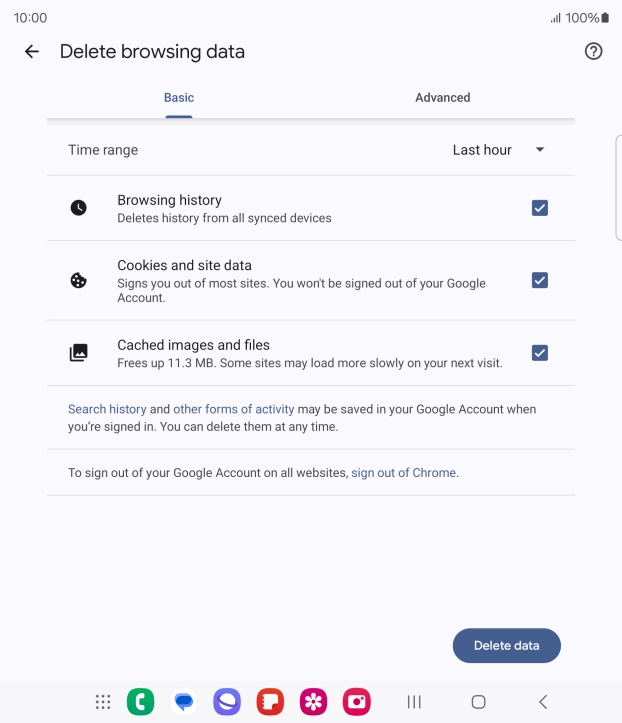
Task: Switch to the Advanced tab
Action: (x=442, y=98)
